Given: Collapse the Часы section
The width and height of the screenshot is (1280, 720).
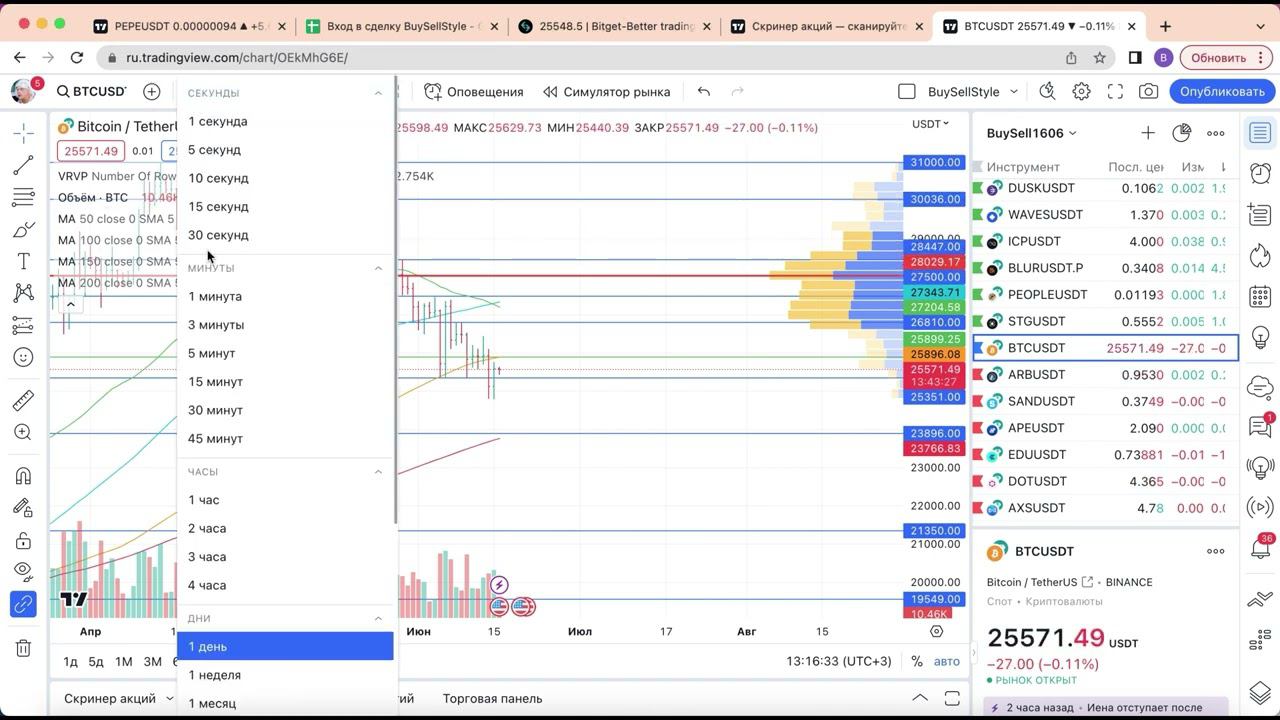Looking at the screenshot, I should 378,471.
